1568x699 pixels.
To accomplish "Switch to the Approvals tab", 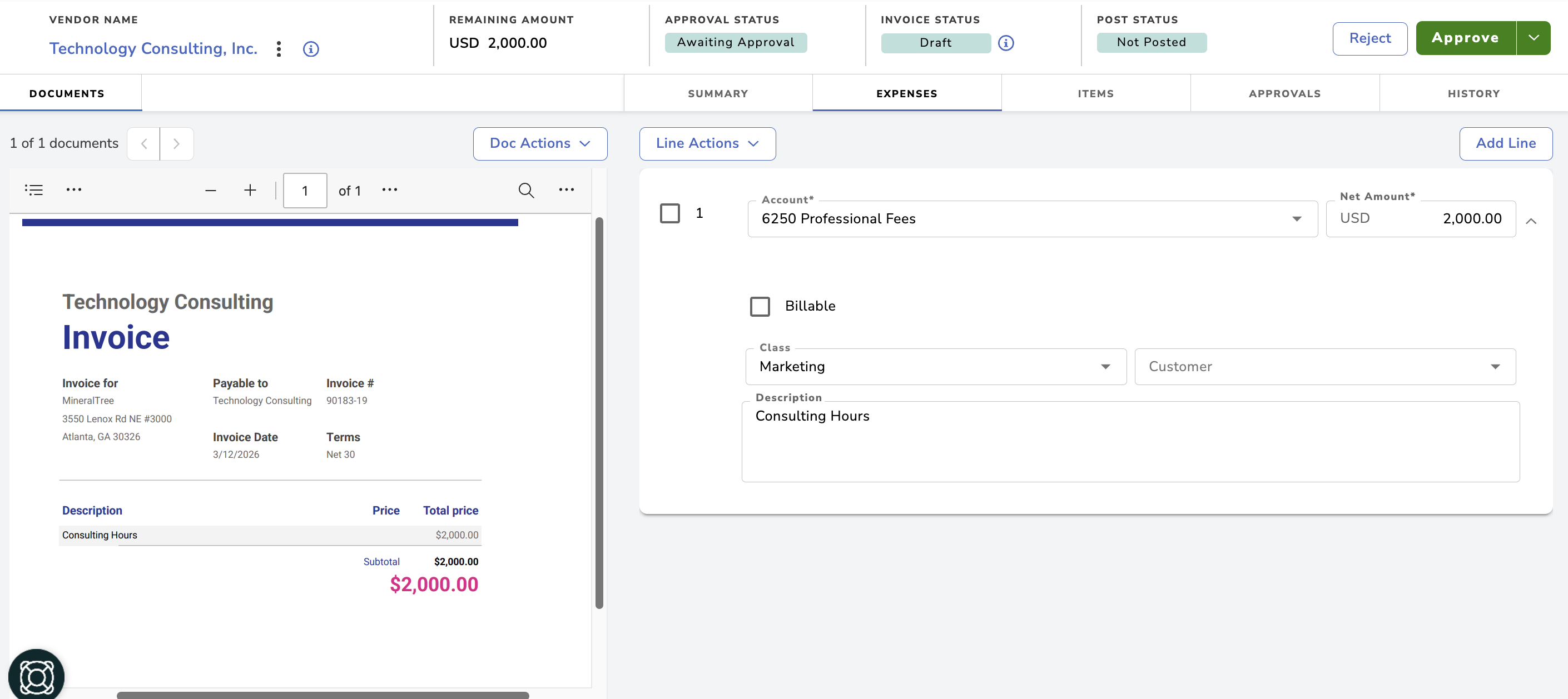I will (x=1284, y=94).
